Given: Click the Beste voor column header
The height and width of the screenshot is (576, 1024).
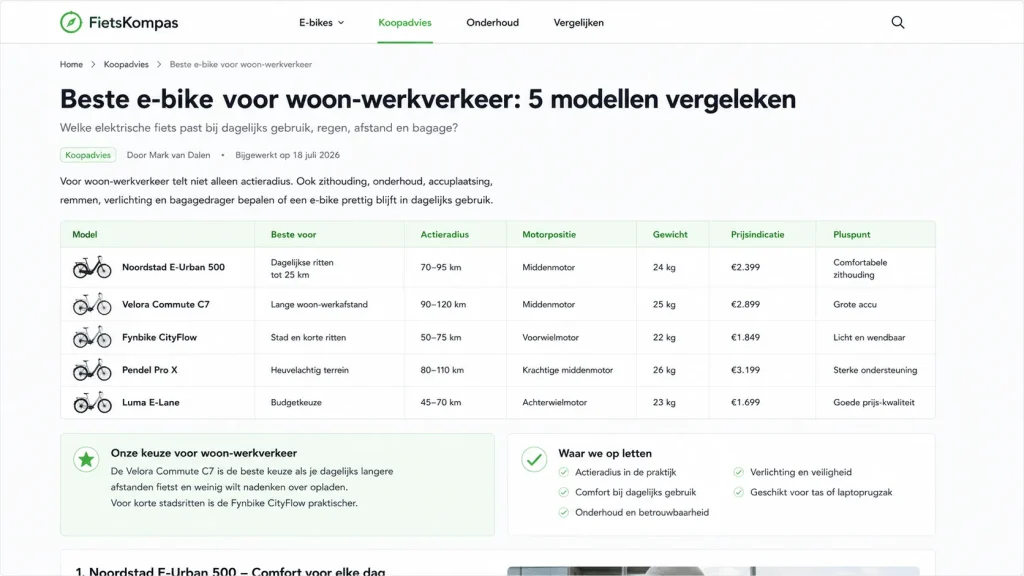Looking at the screenshot, I should [293, 234].
